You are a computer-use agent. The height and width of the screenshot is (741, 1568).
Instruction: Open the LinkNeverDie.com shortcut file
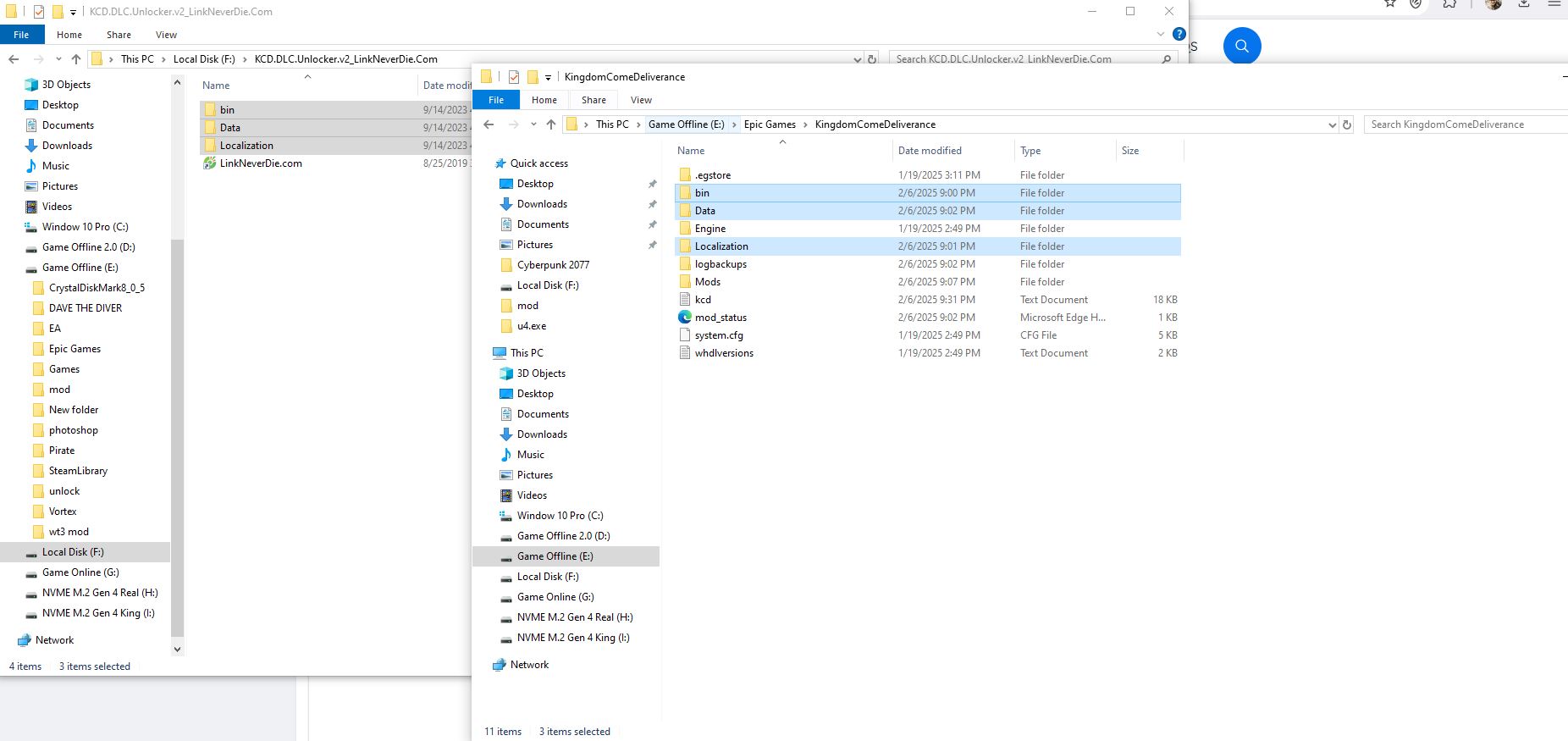(261, 163)
